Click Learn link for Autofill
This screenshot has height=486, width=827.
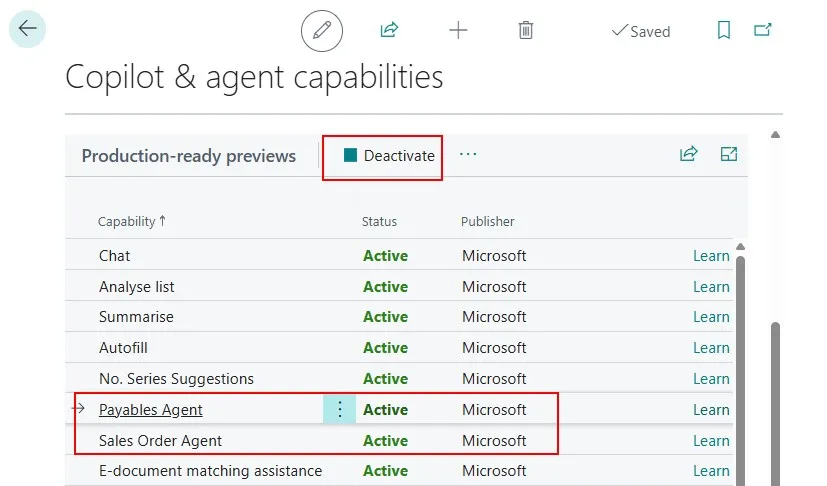(711, 348)
